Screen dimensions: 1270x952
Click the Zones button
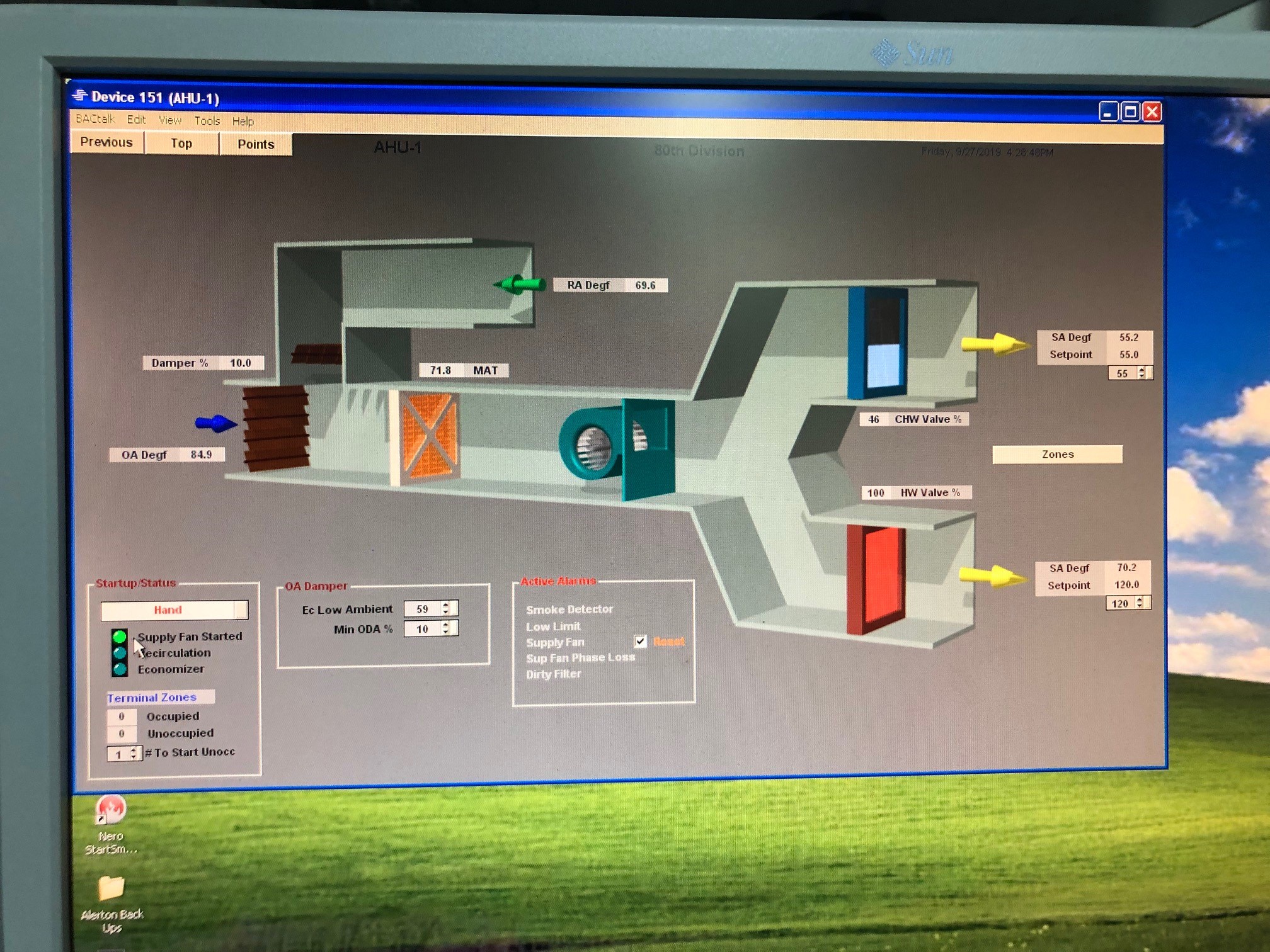click(1057, 455)
